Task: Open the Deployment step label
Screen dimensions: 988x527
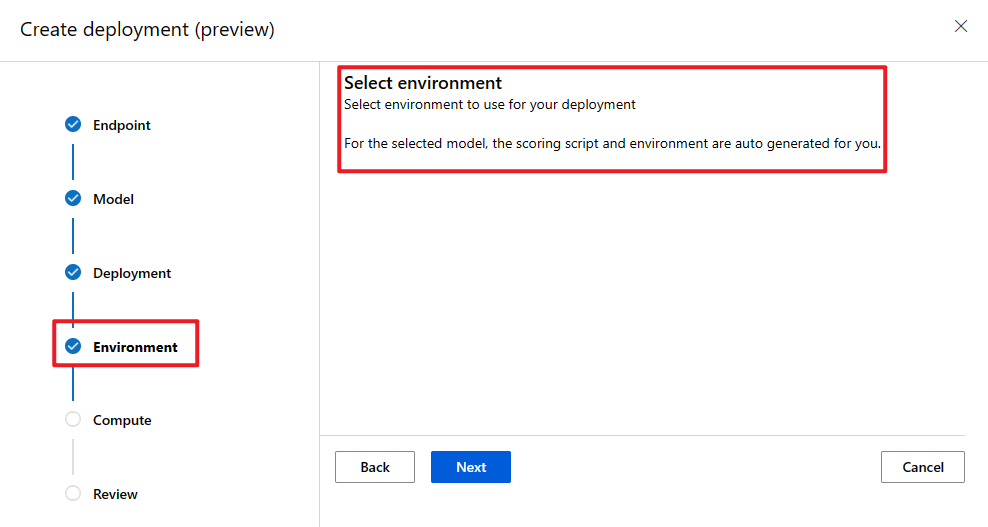Action: click(132, 273)
